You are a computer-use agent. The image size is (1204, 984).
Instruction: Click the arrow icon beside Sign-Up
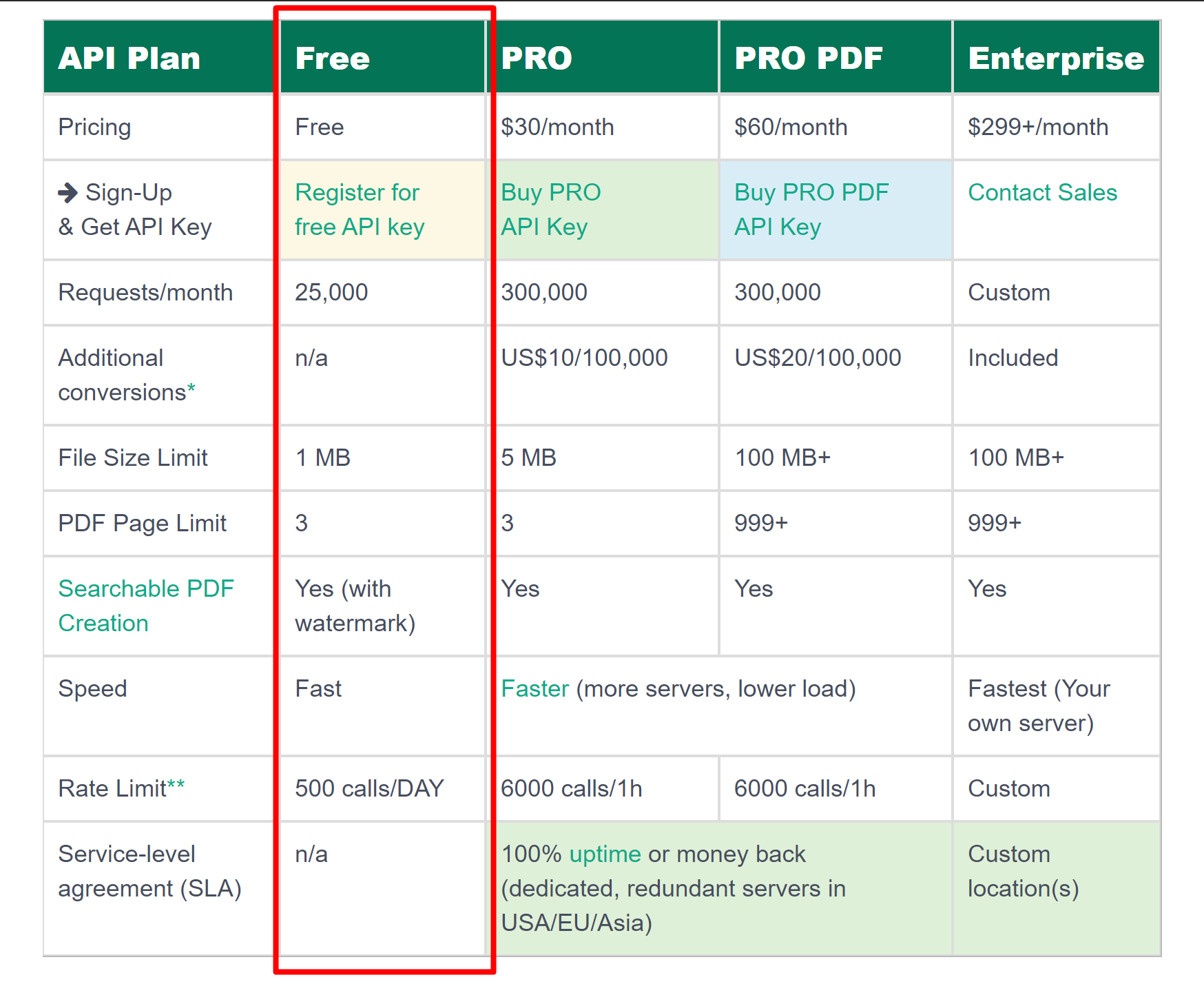(68, 192)
